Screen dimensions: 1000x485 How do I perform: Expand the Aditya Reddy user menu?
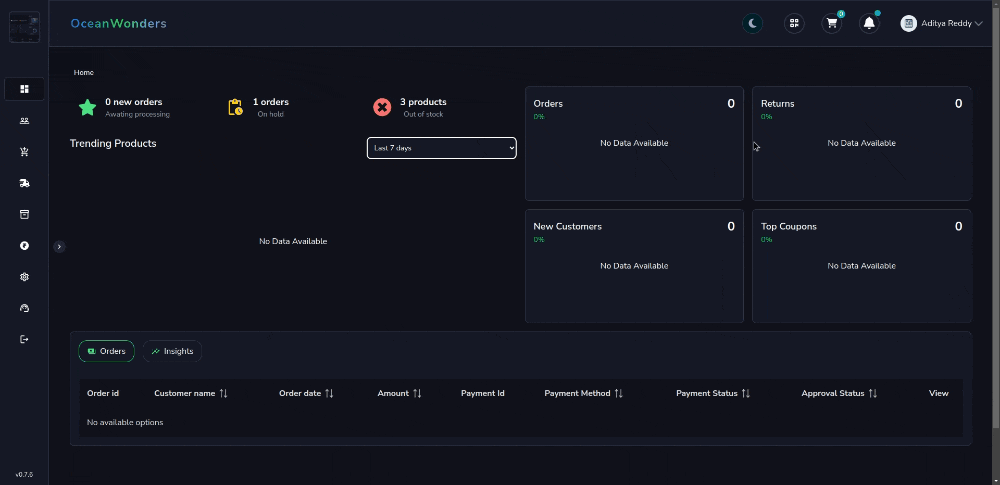(941, 23)
